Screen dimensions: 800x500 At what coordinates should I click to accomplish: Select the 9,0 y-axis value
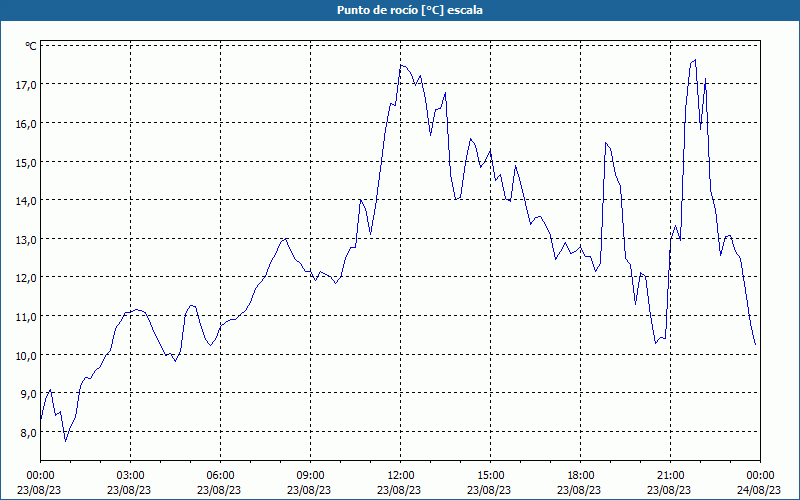(x=28, y=393)
